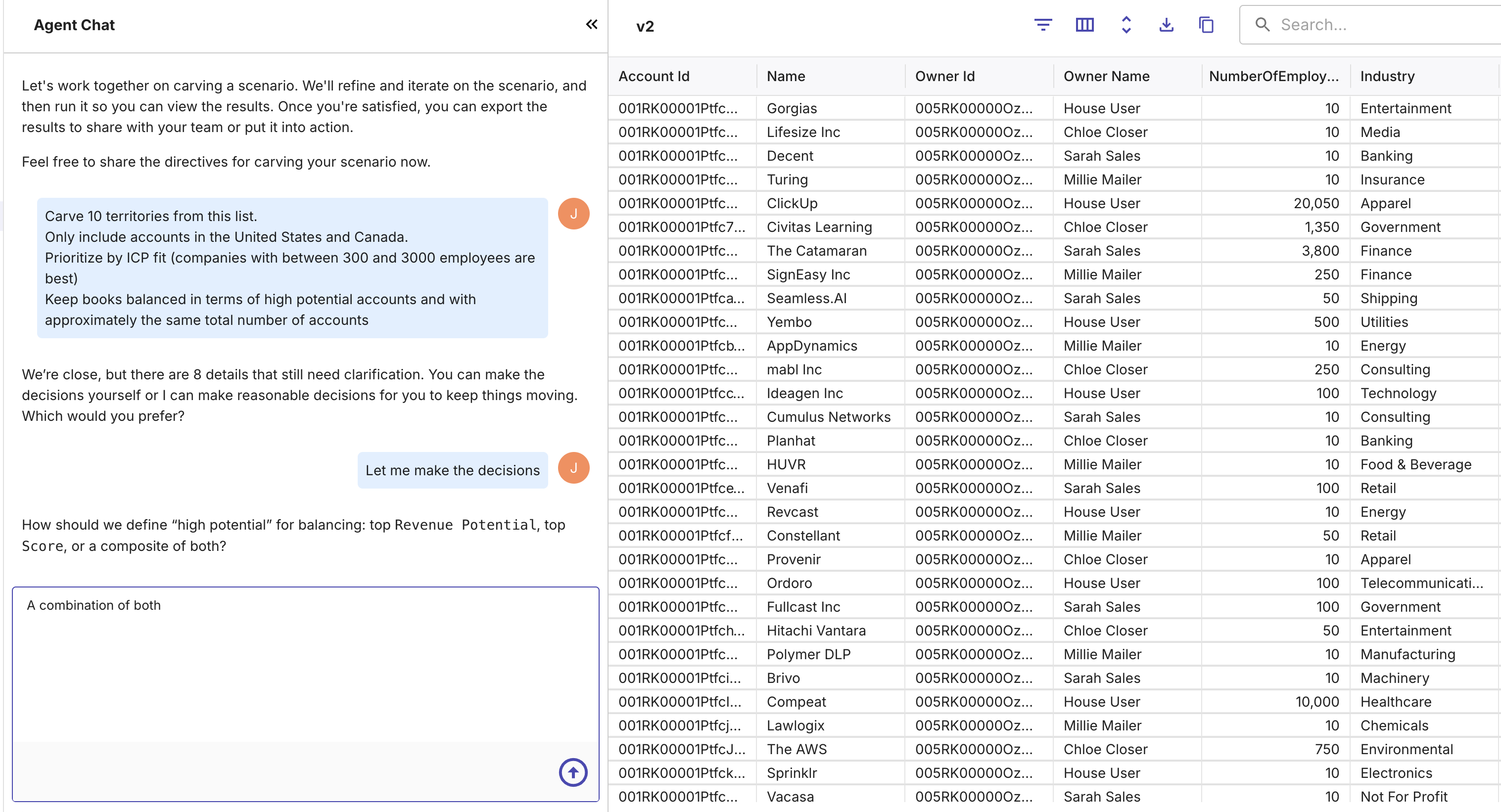Copy table contents icon
1501x812 pixels.
point(1206,25)
